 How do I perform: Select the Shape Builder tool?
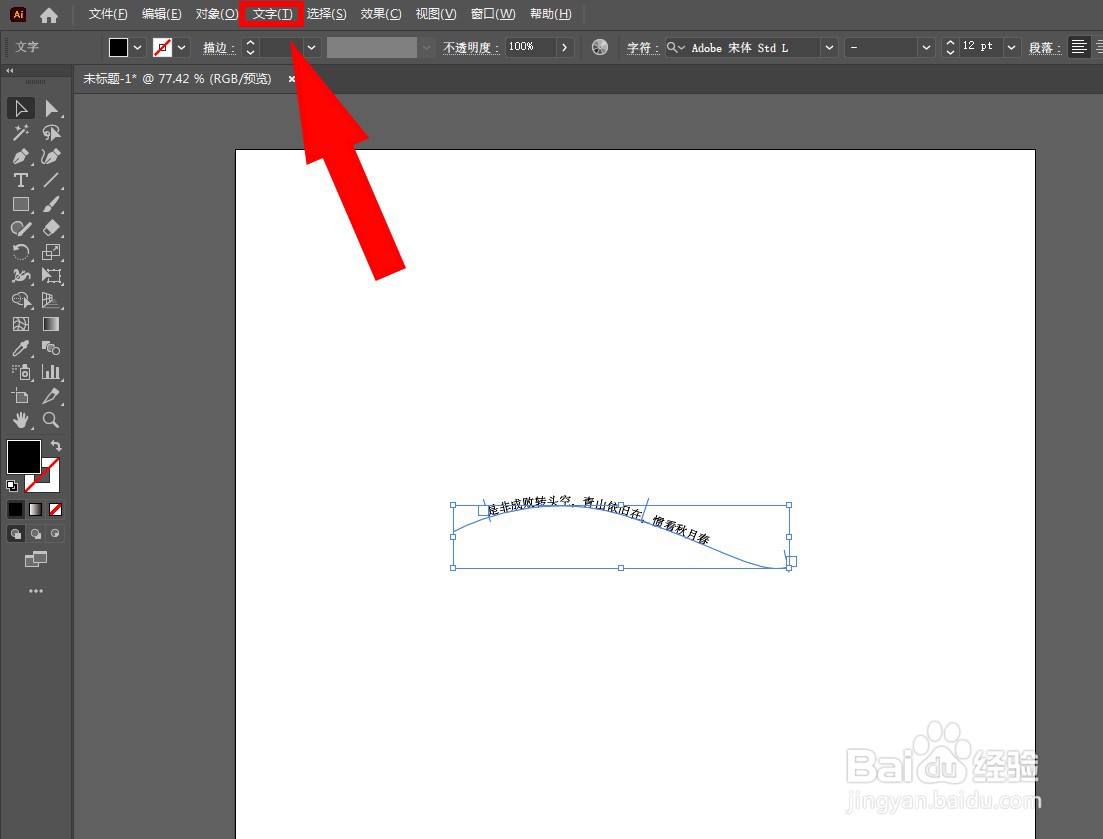point(20,300)
